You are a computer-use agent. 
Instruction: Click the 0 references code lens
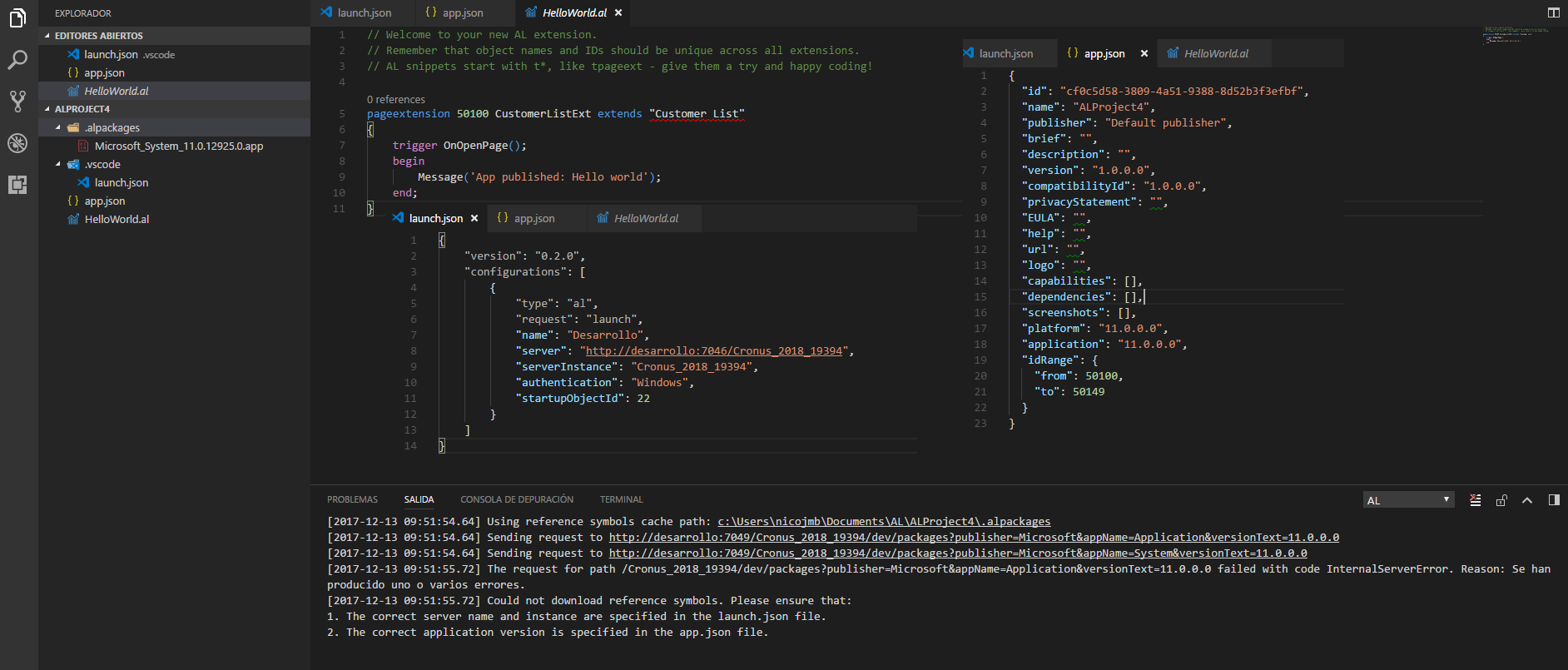click(x=396, y=99)
